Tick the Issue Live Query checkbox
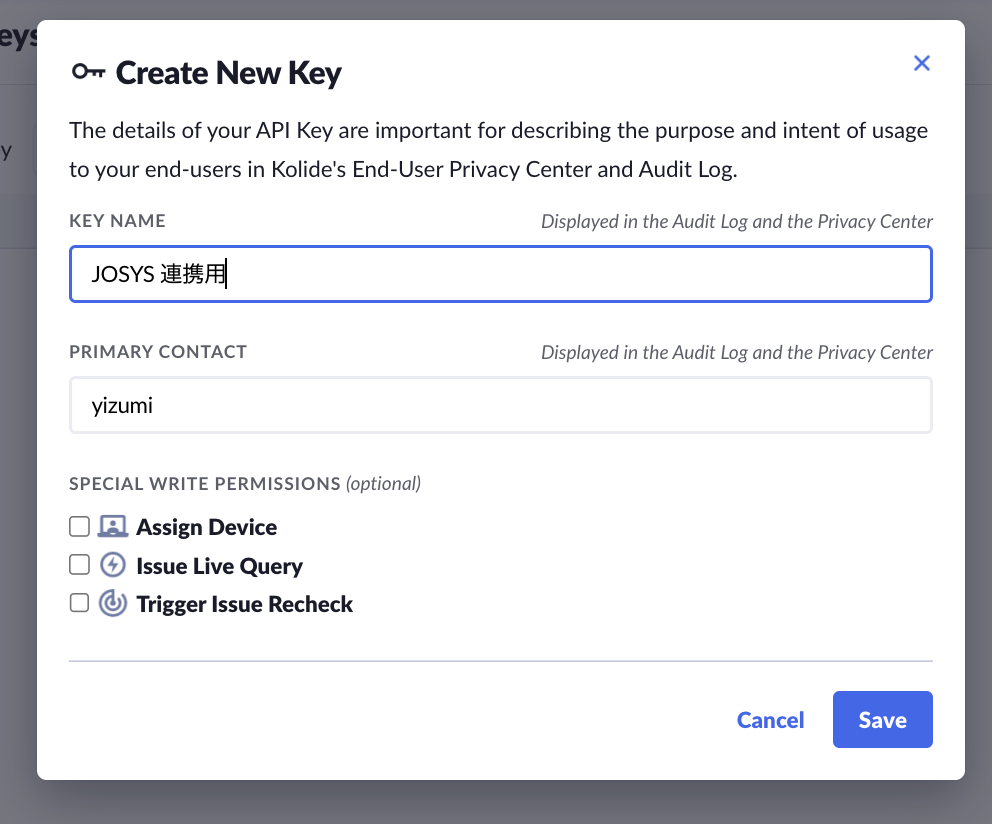The height and width of the screenshot is (824, 992). (79, 565)
